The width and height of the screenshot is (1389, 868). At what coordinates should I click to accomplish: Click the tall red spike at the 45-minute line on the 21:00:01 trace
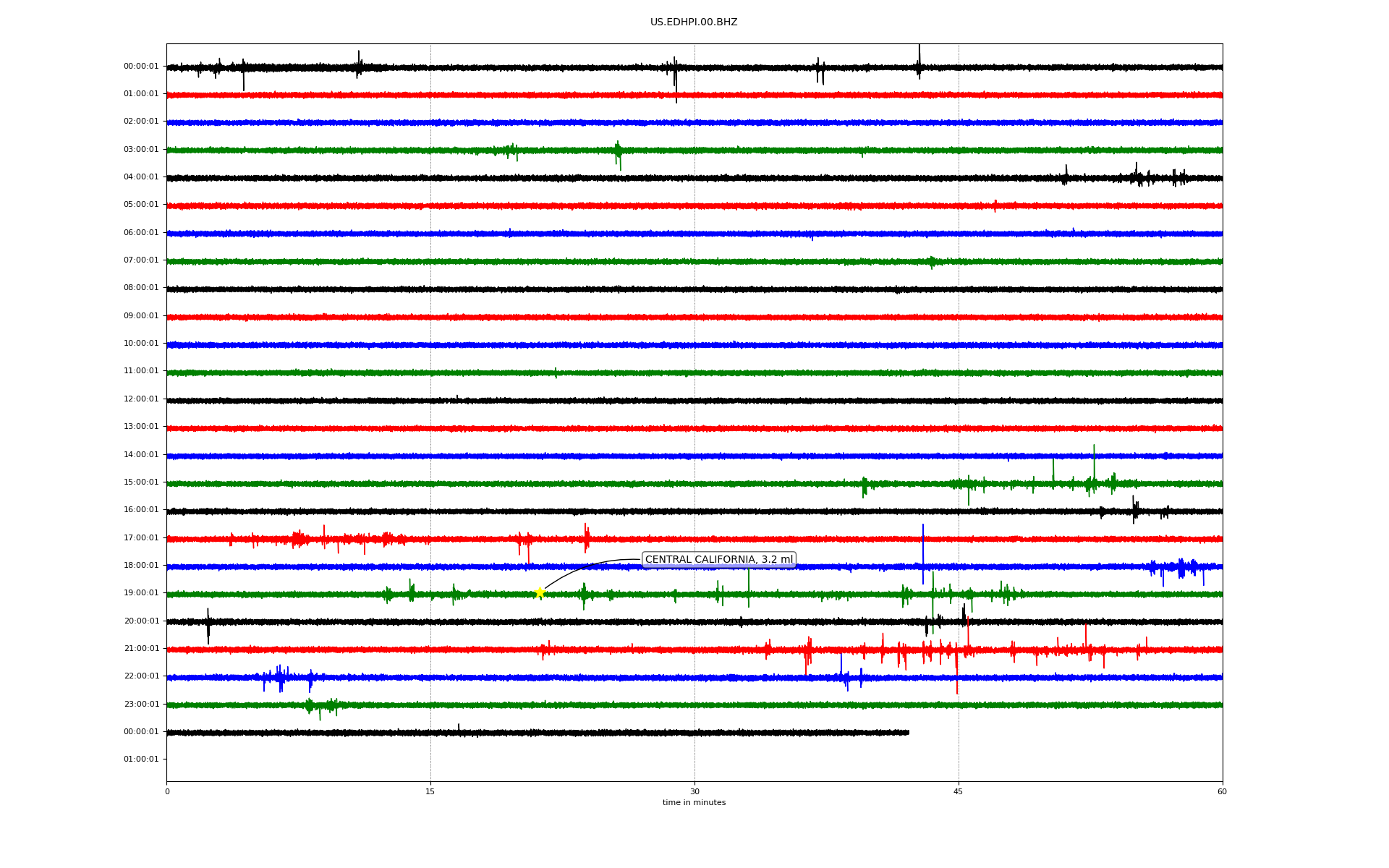[957, 669]
